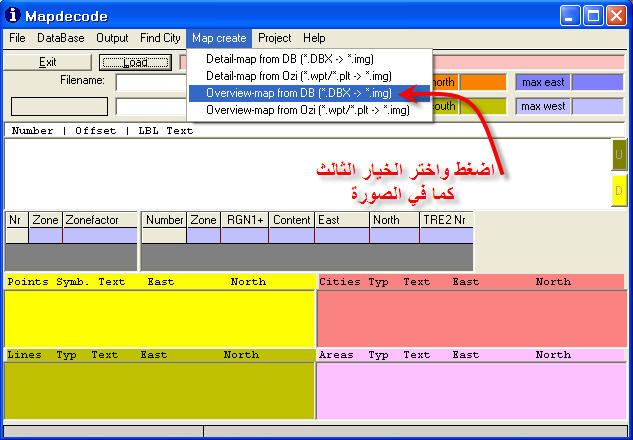Click the Filename input field

tap(151, 82)
